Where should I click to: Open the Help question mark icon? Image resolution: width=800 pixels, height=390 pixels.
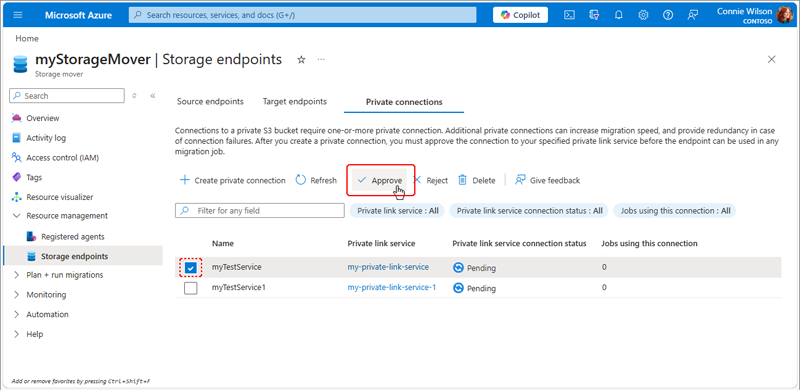[x=668, y=15]
